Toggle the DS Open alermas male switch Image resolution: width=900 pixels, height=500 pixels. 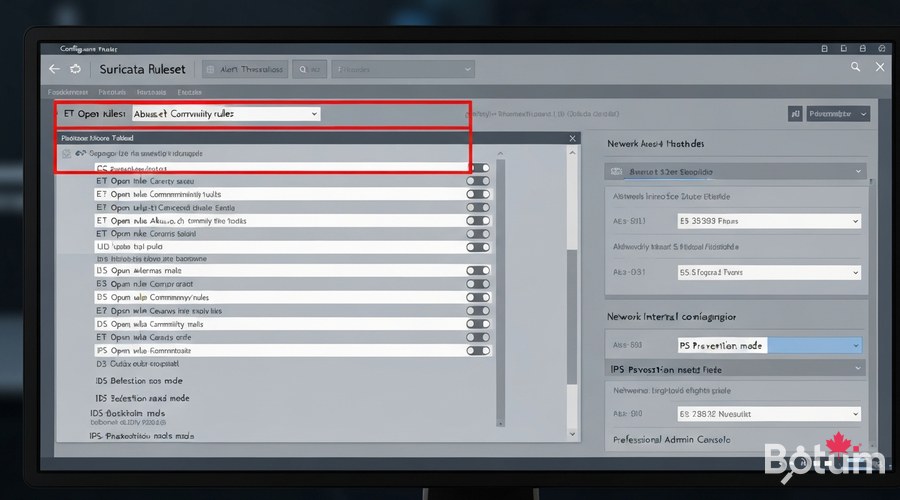478,270
